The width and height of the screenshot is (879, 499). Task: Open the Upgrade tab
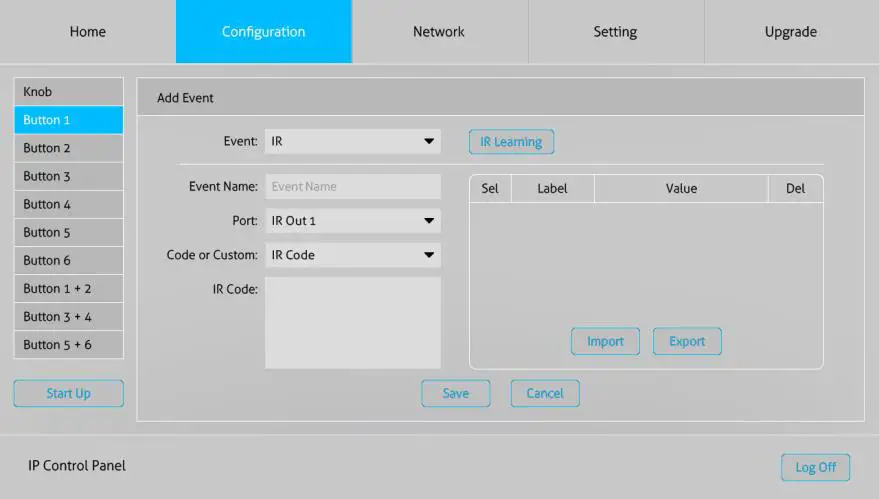(791, 31)
